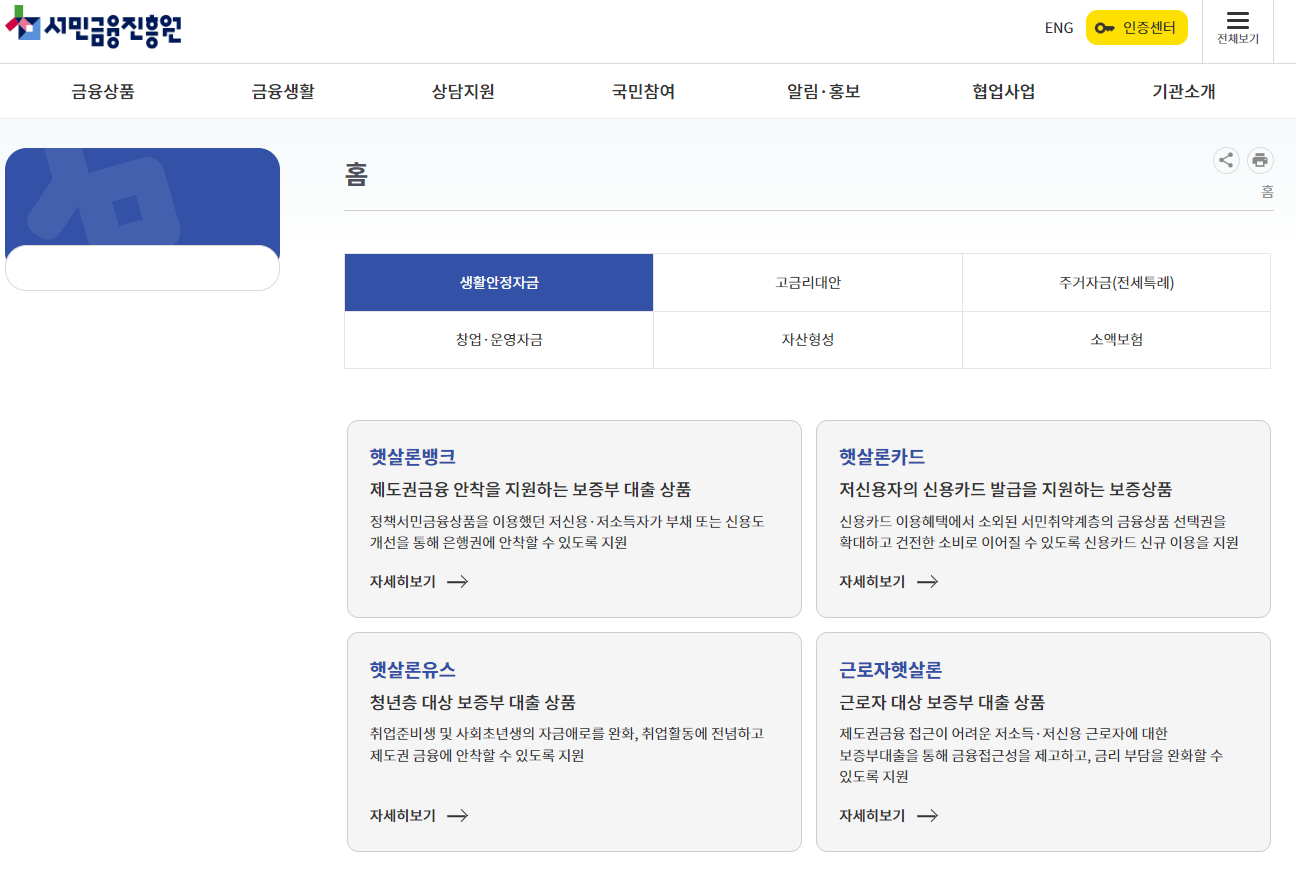
Task: Click the key icon in the 인증센터 button
Action: coord(1106,27)
